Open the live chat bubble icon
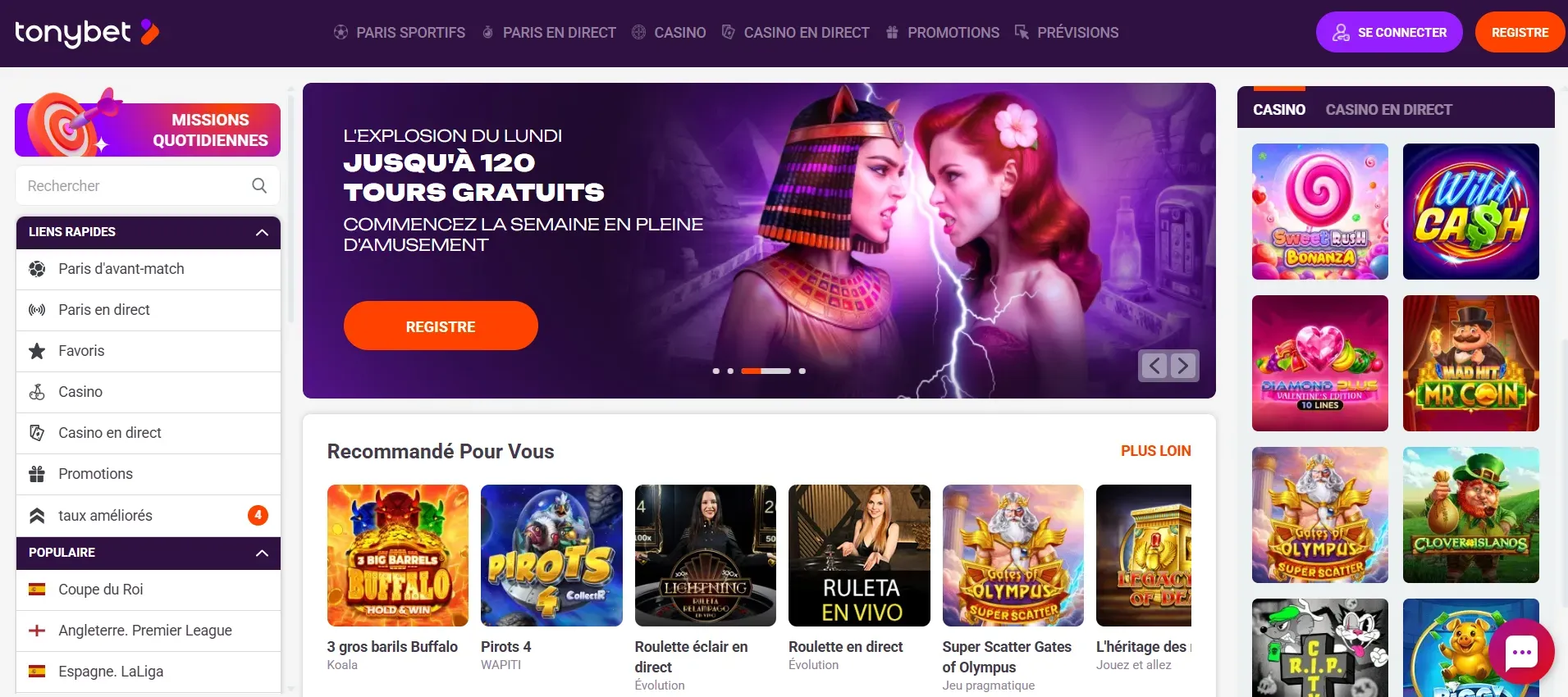The width and height of the screenshot is (1568, 697). tap(1521, 652)
